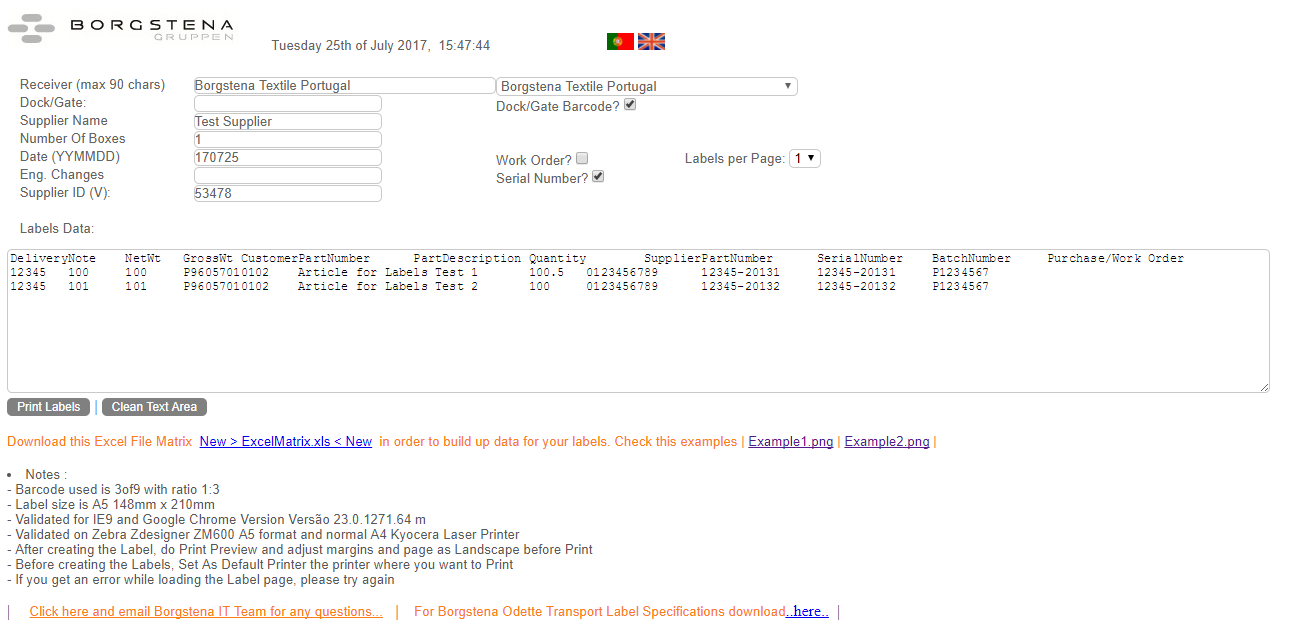The height and width of the screenshot is (630, 1307).
Task: View the Example2.png example
Action: pos(886,441)
